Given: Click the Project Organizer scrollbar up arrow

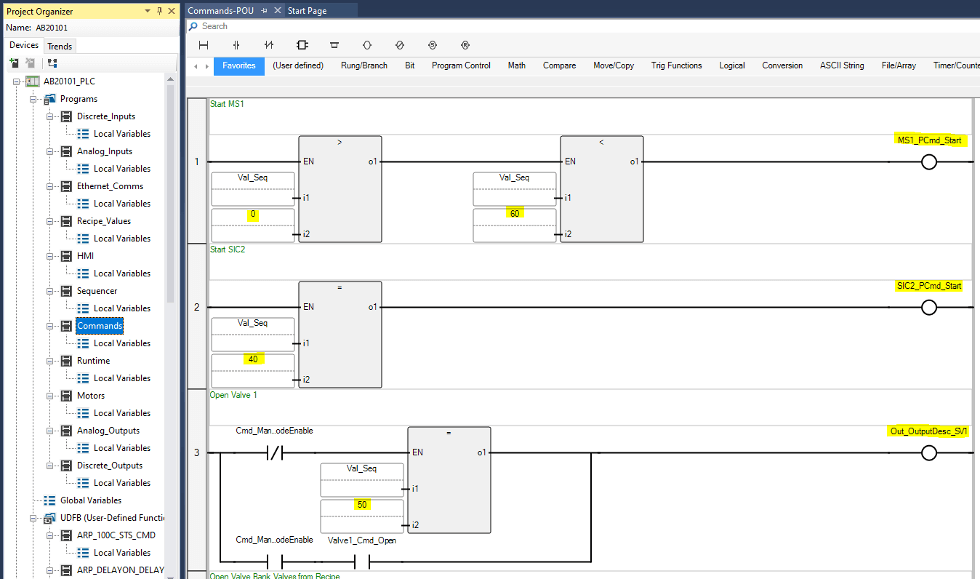Looking at the screenshot, I should (170, 79).
